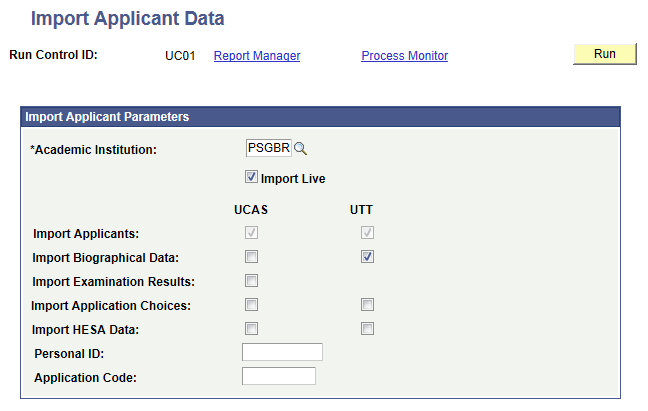Open the Academic Institution lookup magnifier
The height and width of the screenshot is (411, 648).
pyautogui.click(x=300, y=149)
